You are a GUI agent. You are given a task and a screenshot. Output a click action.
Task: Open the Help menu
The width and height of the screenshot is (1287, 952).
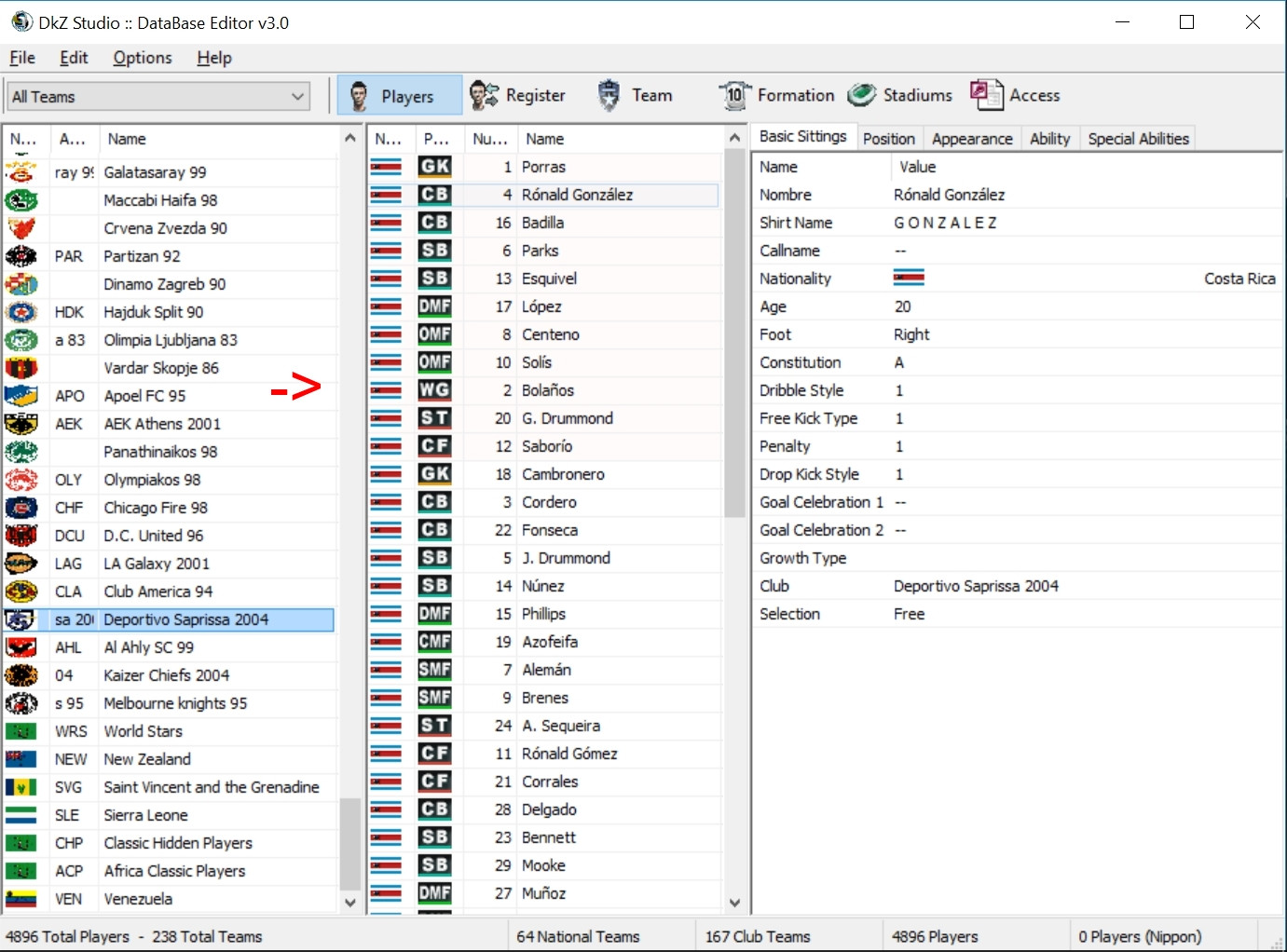pos(214,58)
